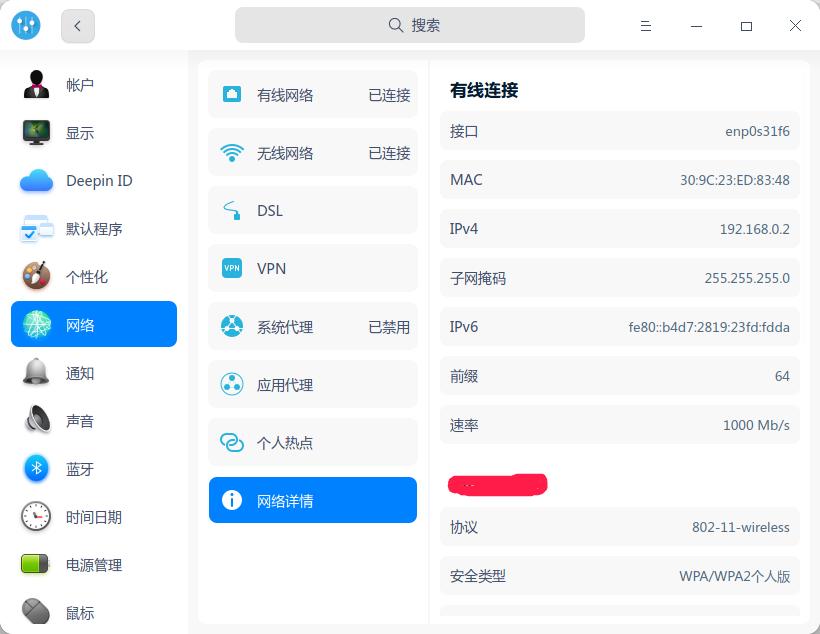Select the 系统代理 system proxy icon
The width and height of the screenshot is (820, 634).
coord(230,326)
